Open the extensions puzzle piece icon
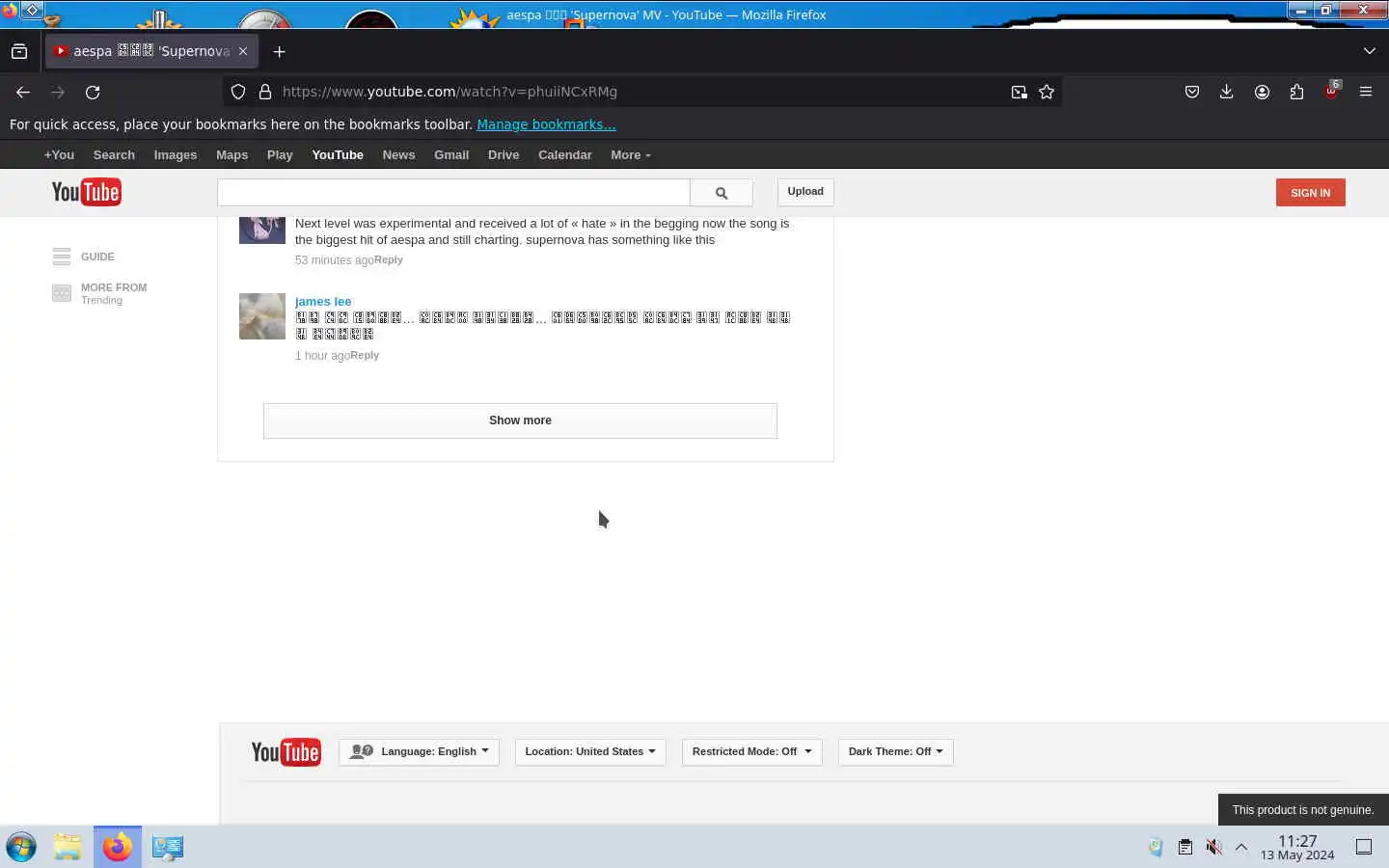The image size is (1389, 868). 1296,93
